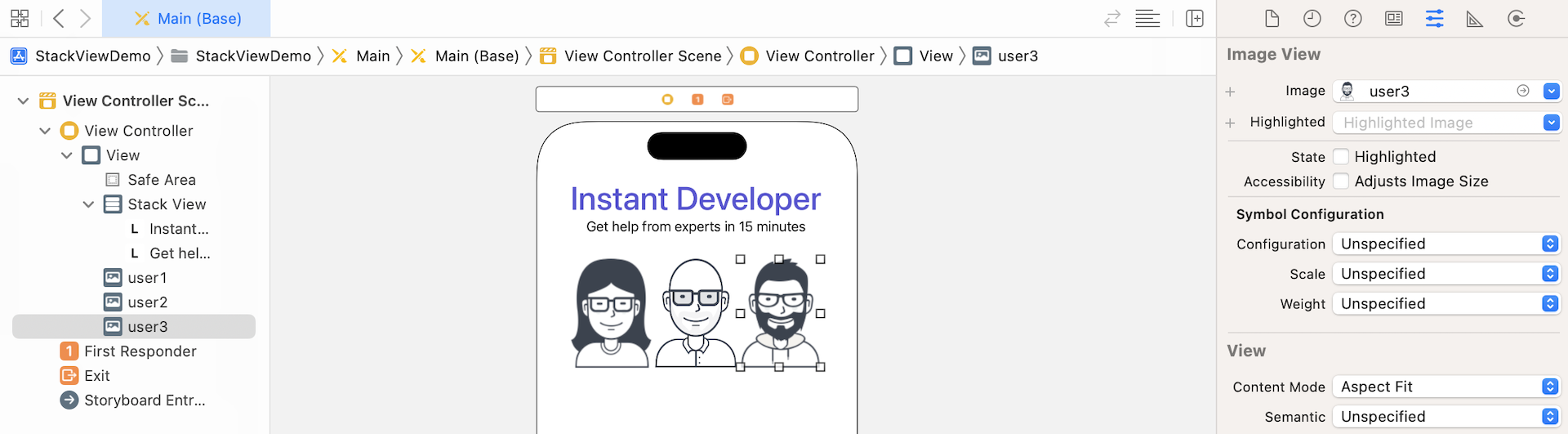Open the Size inspector ruler icon

pos(1475,19)
